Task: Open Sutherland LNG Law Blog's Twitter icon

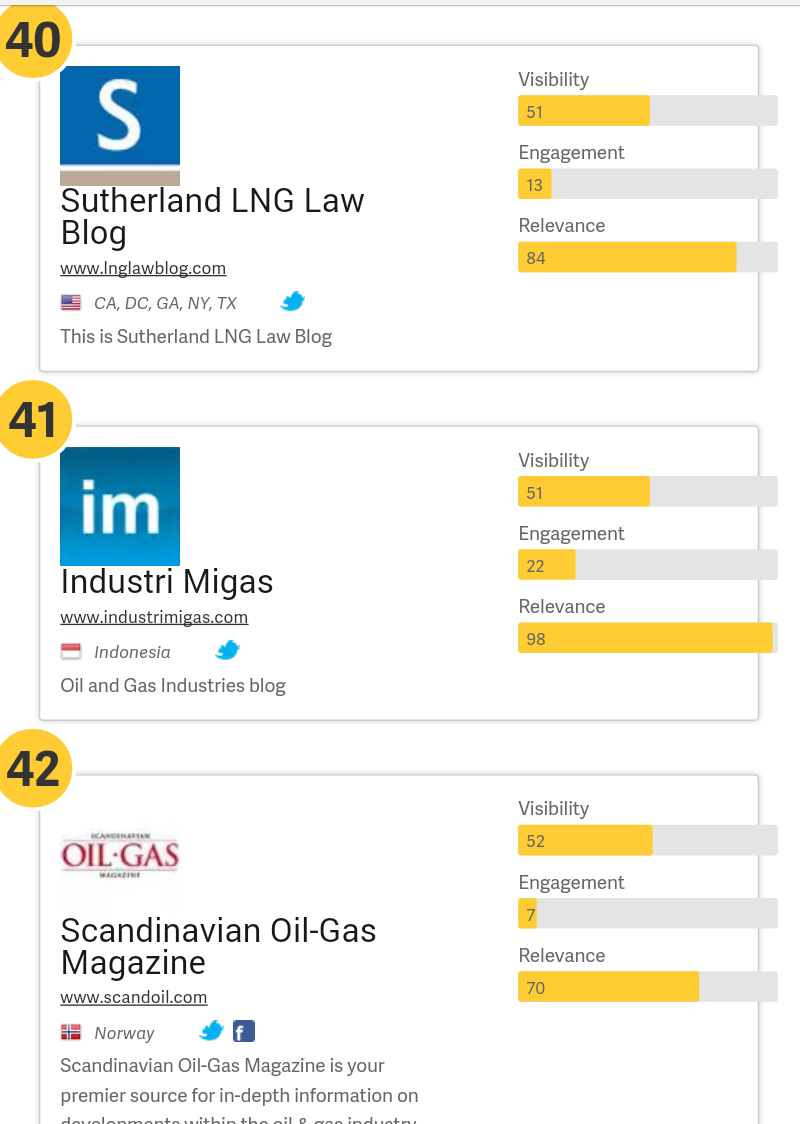Action: click(x=292, y=301)
